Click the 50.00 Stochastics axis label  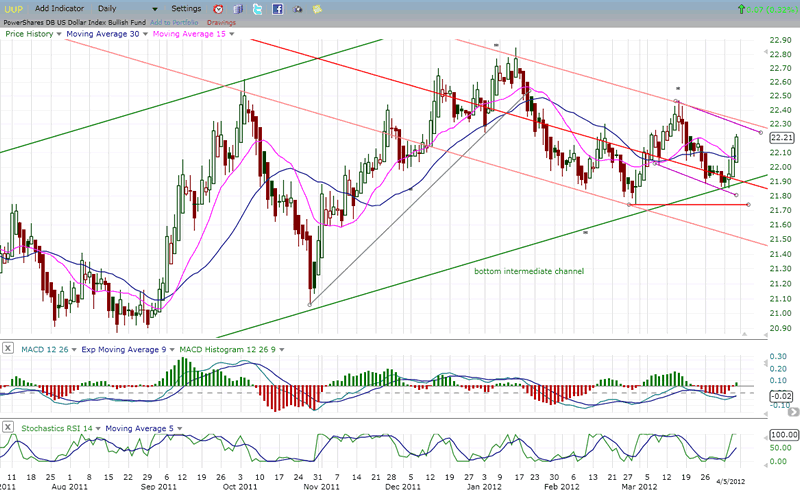(781, 448)
